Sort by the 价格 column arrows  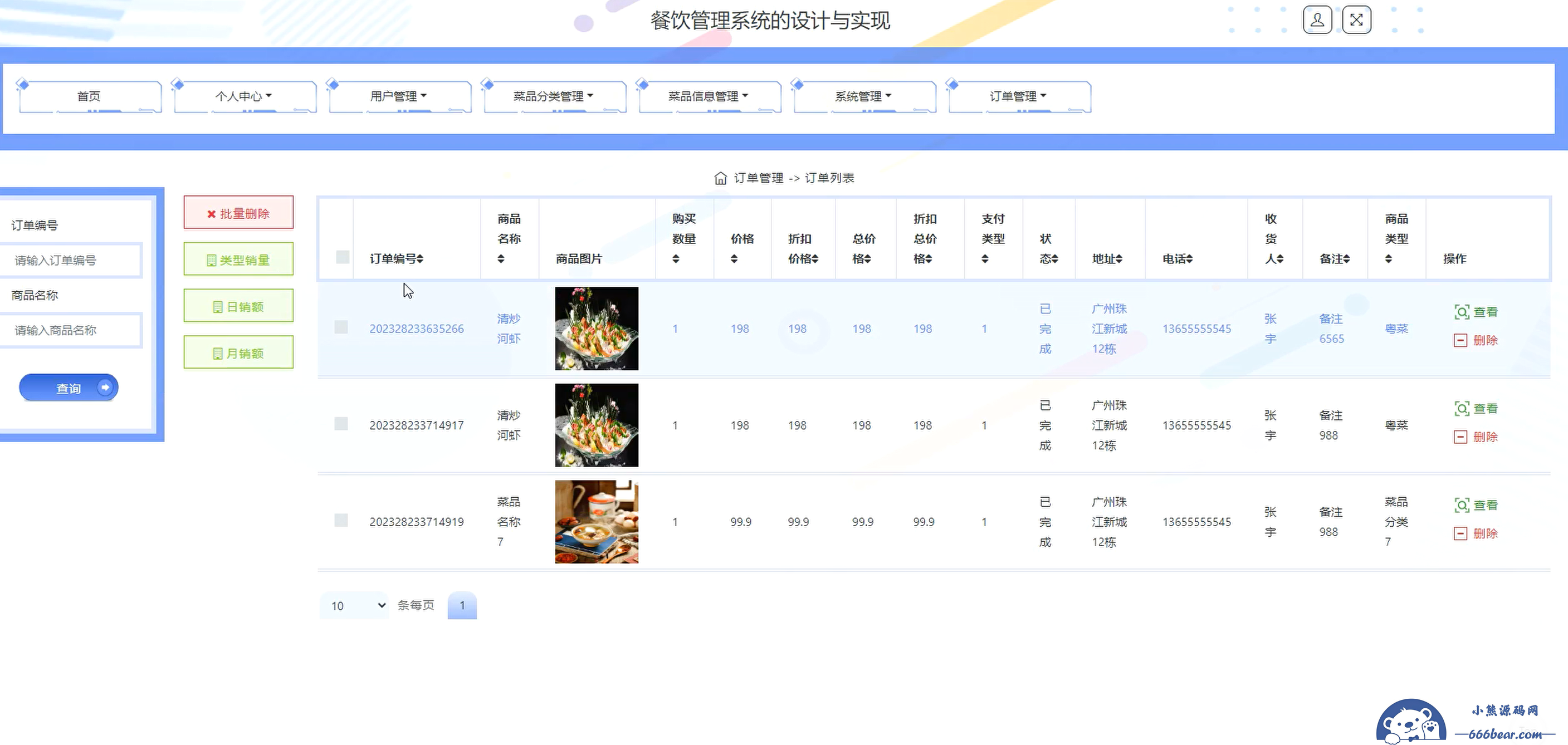point(734,259)
